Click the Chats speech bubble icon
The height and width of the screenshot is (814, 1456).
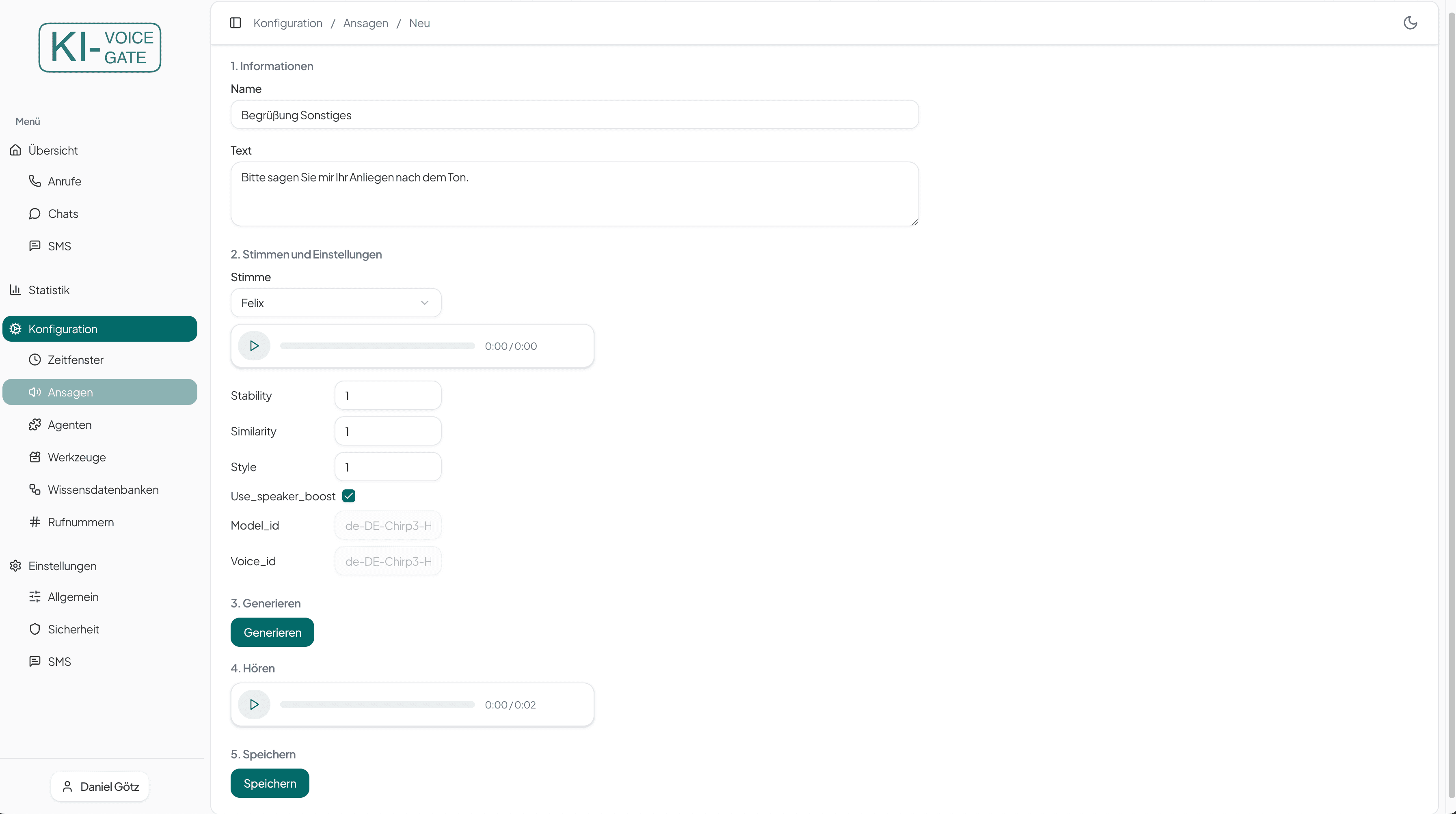pyautogui.click(x=35, y=213)
